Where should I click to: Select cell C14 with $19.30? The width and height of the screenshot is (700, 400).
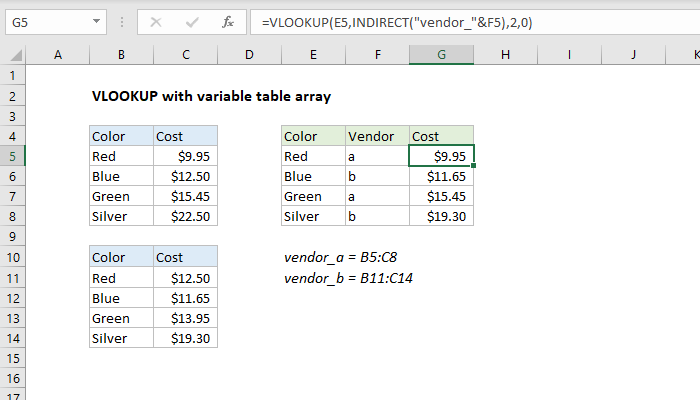[x=186, y=338]
